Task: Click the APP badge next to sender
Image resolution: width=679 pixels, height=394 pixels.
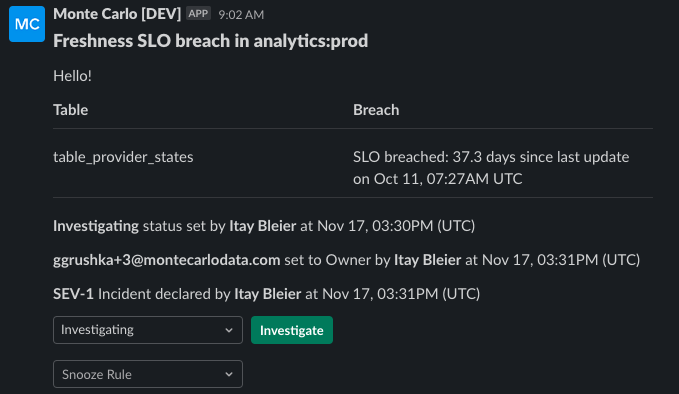Action: 198,13
